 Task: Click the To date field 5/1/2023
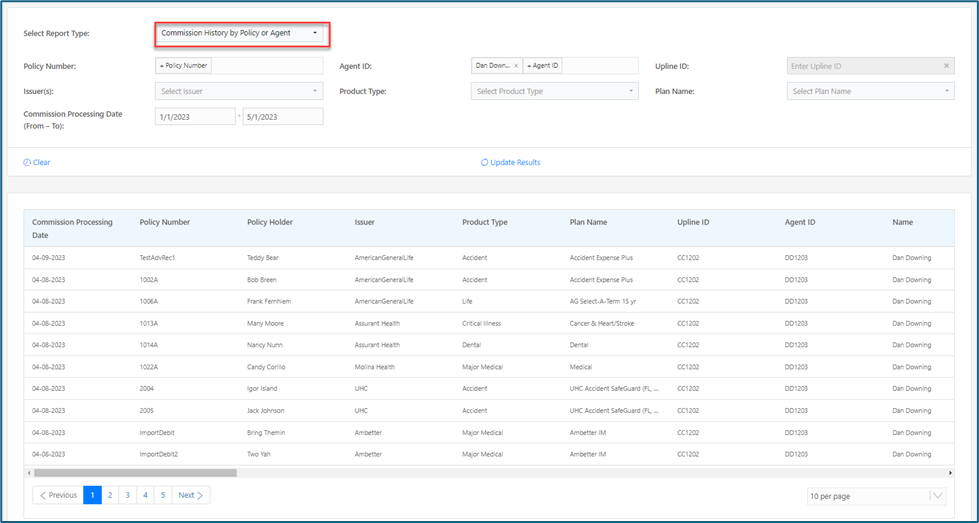[x=283, y=117]
